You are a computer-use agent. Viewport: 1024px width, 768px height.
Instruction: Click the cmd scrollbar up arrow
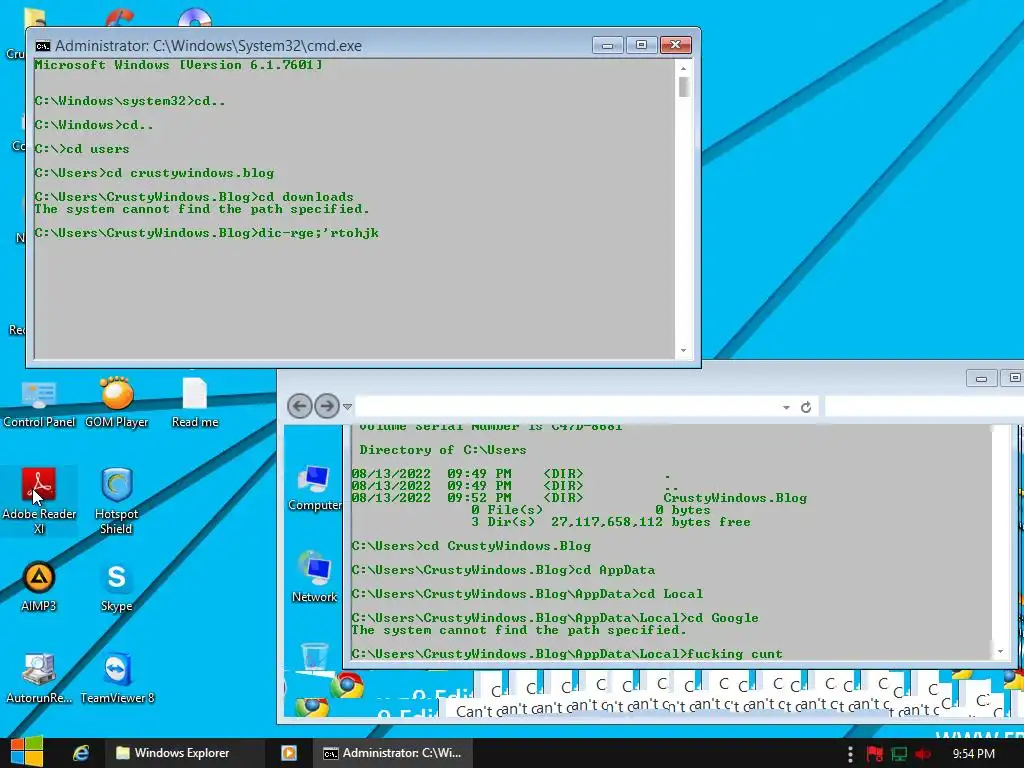coord(683,68)
